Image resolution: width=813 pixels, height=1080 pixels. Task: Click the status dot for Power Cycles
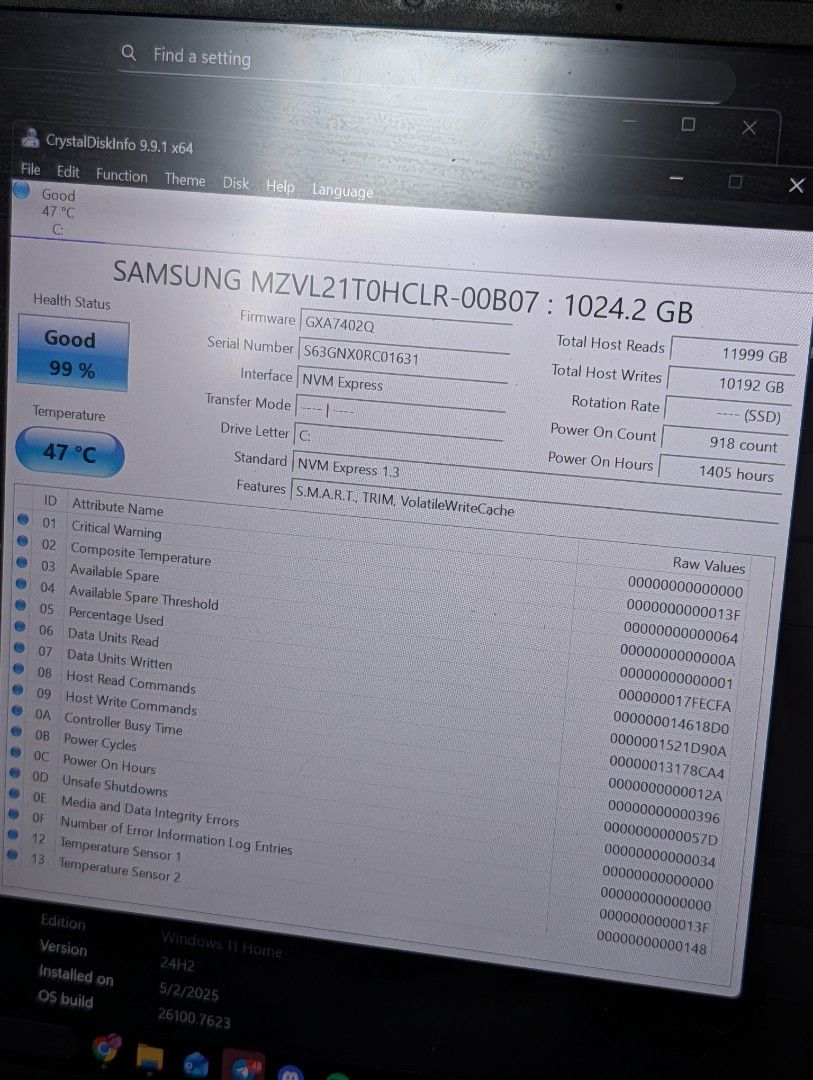[16, 731]
